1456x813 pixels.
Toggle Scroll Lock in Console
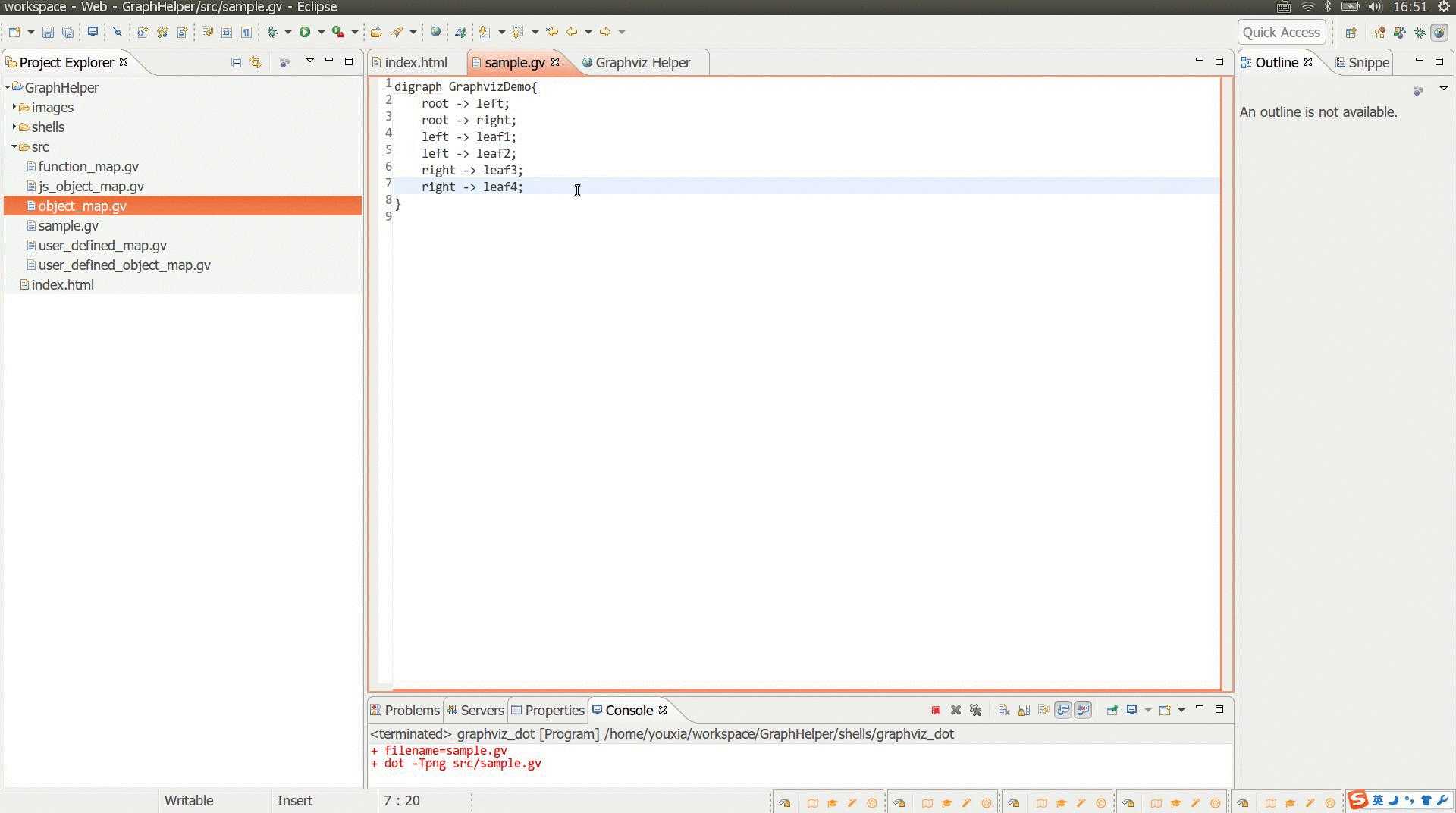(1024, 710)
